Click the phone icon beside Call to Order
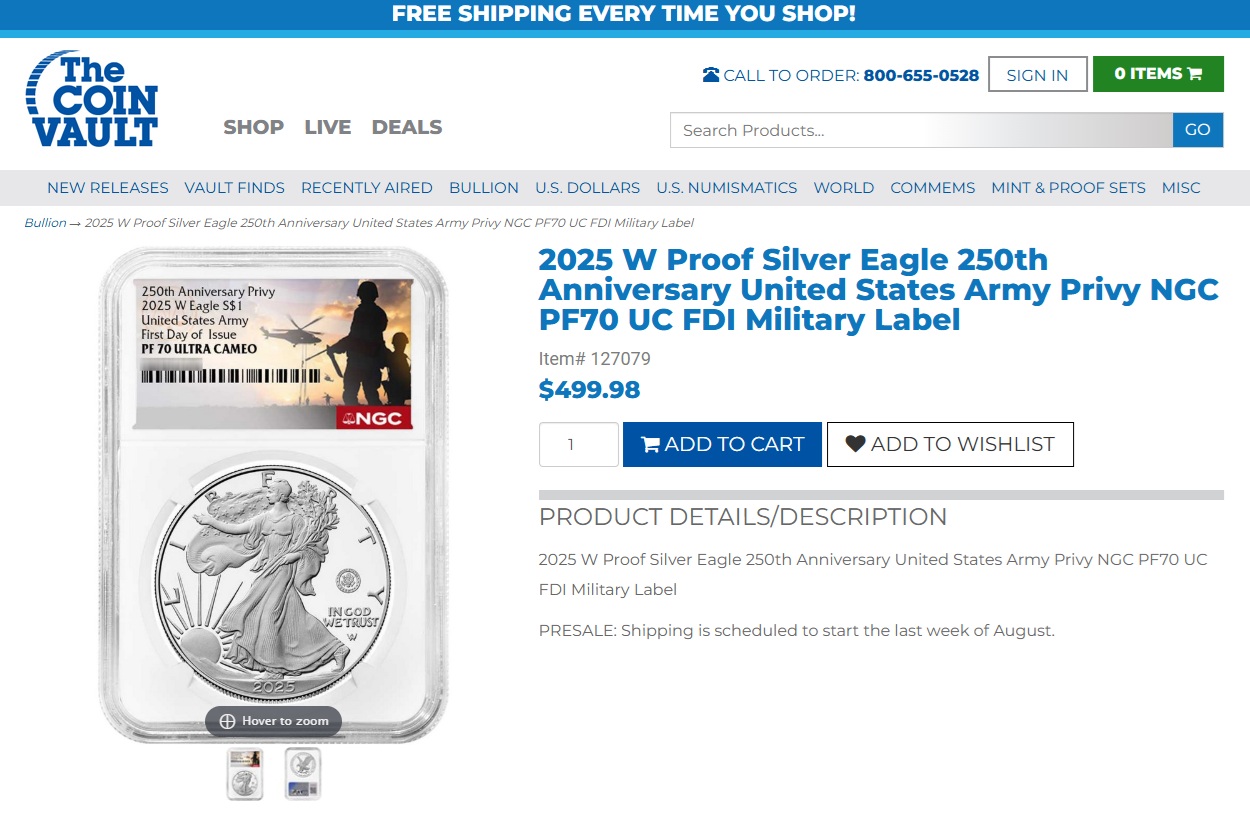Viewport: 1250px width, 813px height. (x=711, y=75)
